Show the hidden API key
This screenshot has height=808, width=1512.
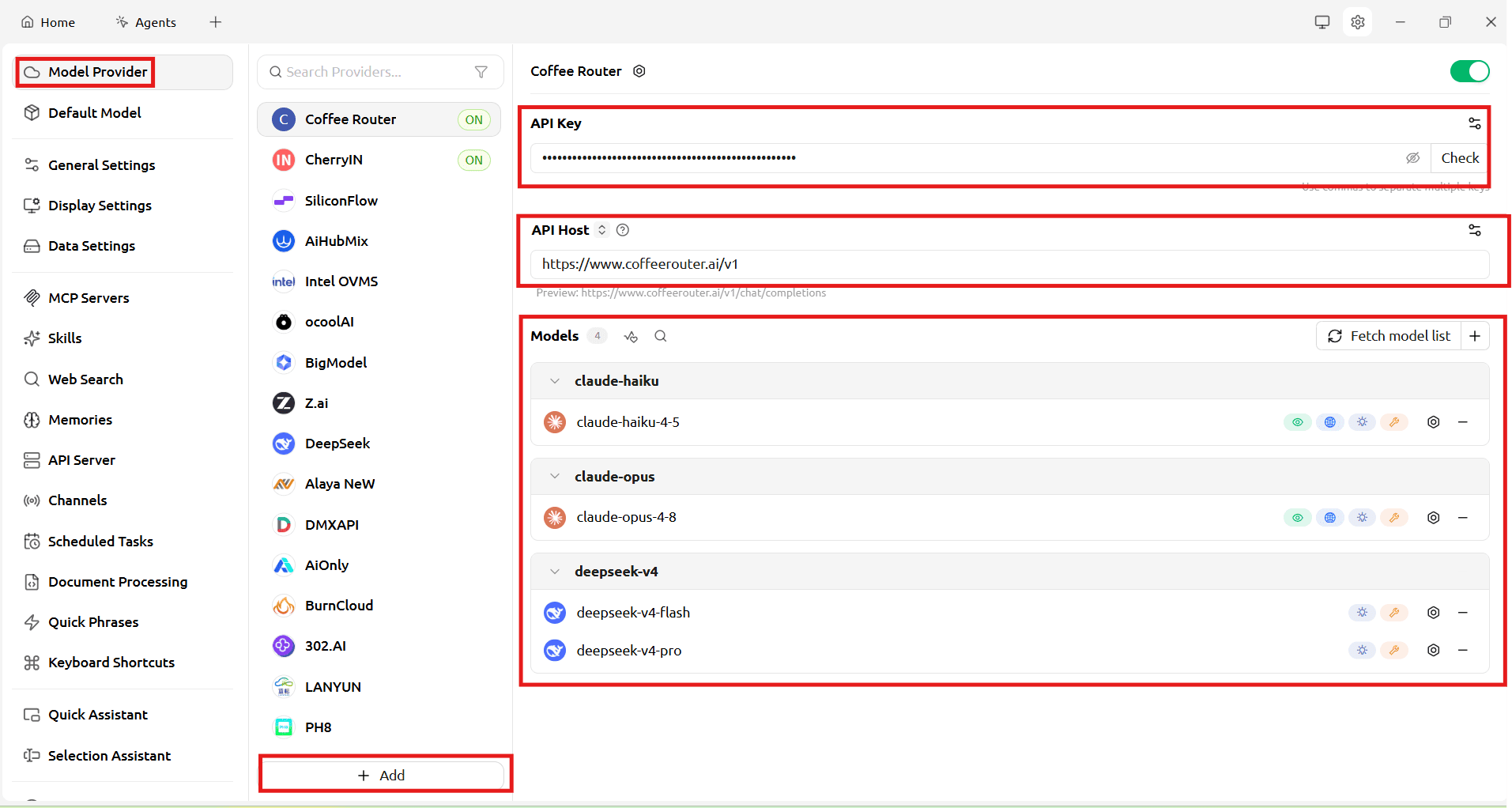tap(1413, 158)
